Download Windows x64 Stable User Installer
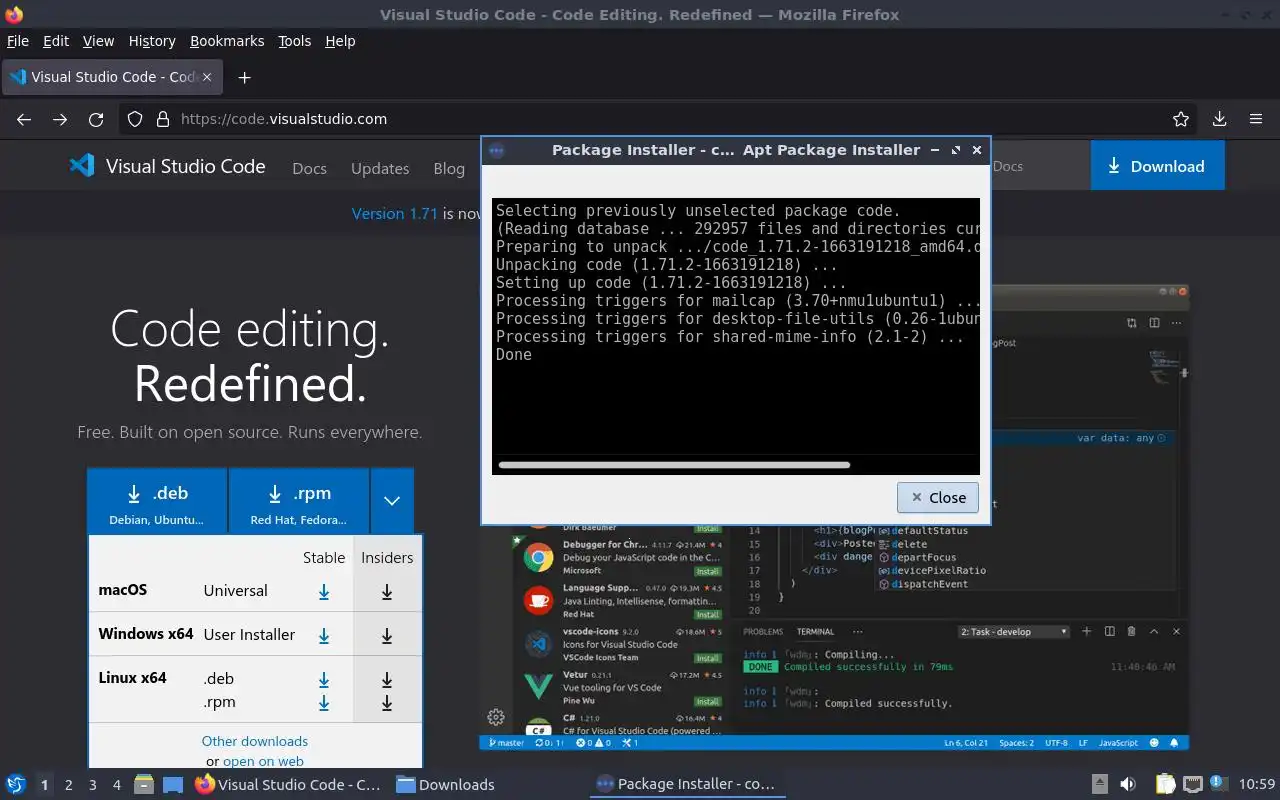The image size is (1280, 800). point(324,635)
